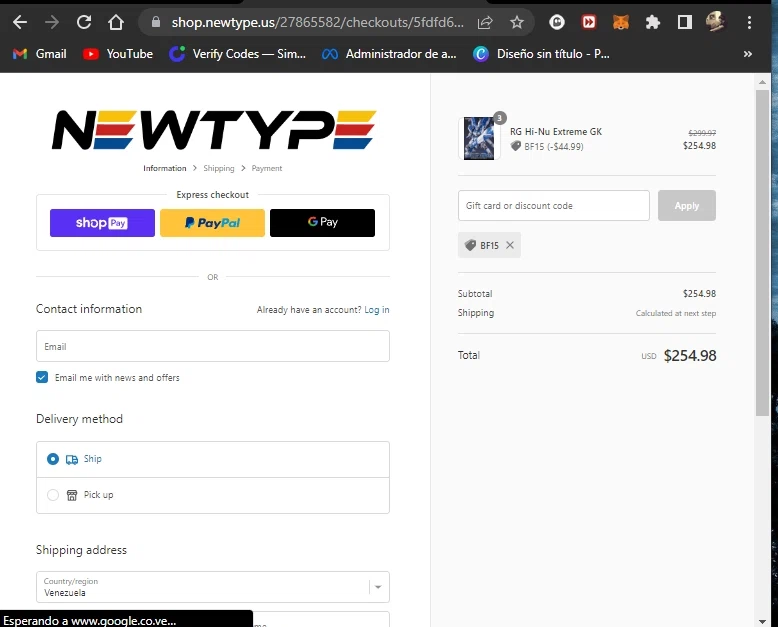The image size is (778, 627).
Task: Click the BF15 tag icon under the product name
Action: (516, 146)
